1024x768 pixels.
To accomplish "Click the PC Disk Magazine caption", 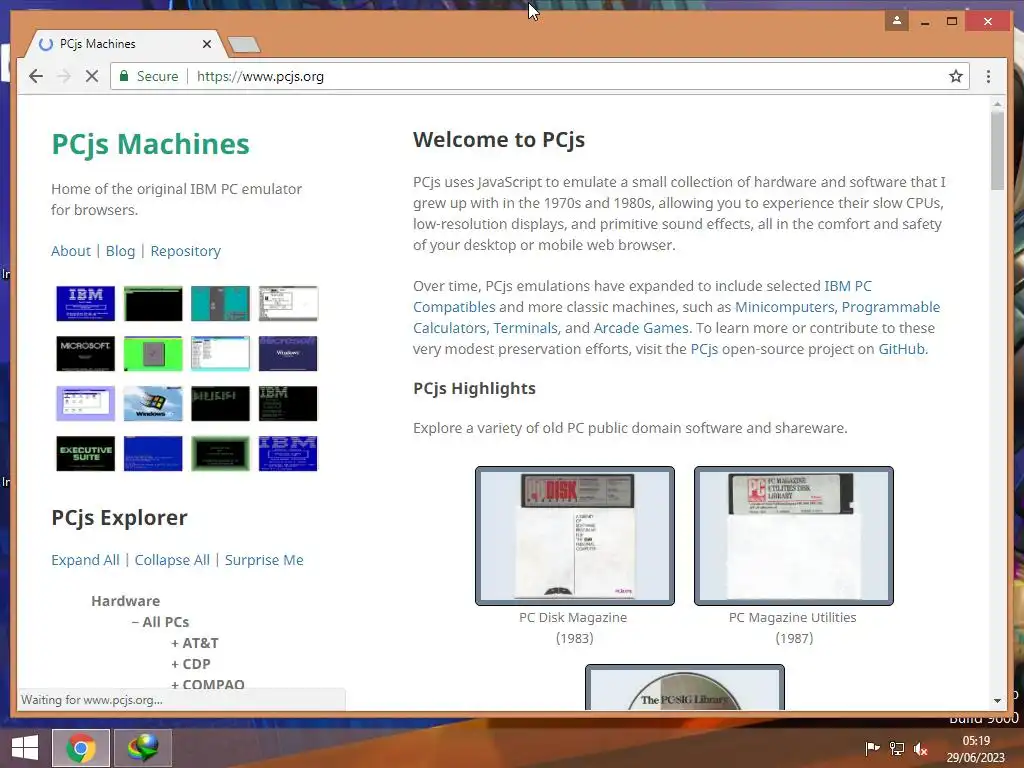I will tap(573, 628).
